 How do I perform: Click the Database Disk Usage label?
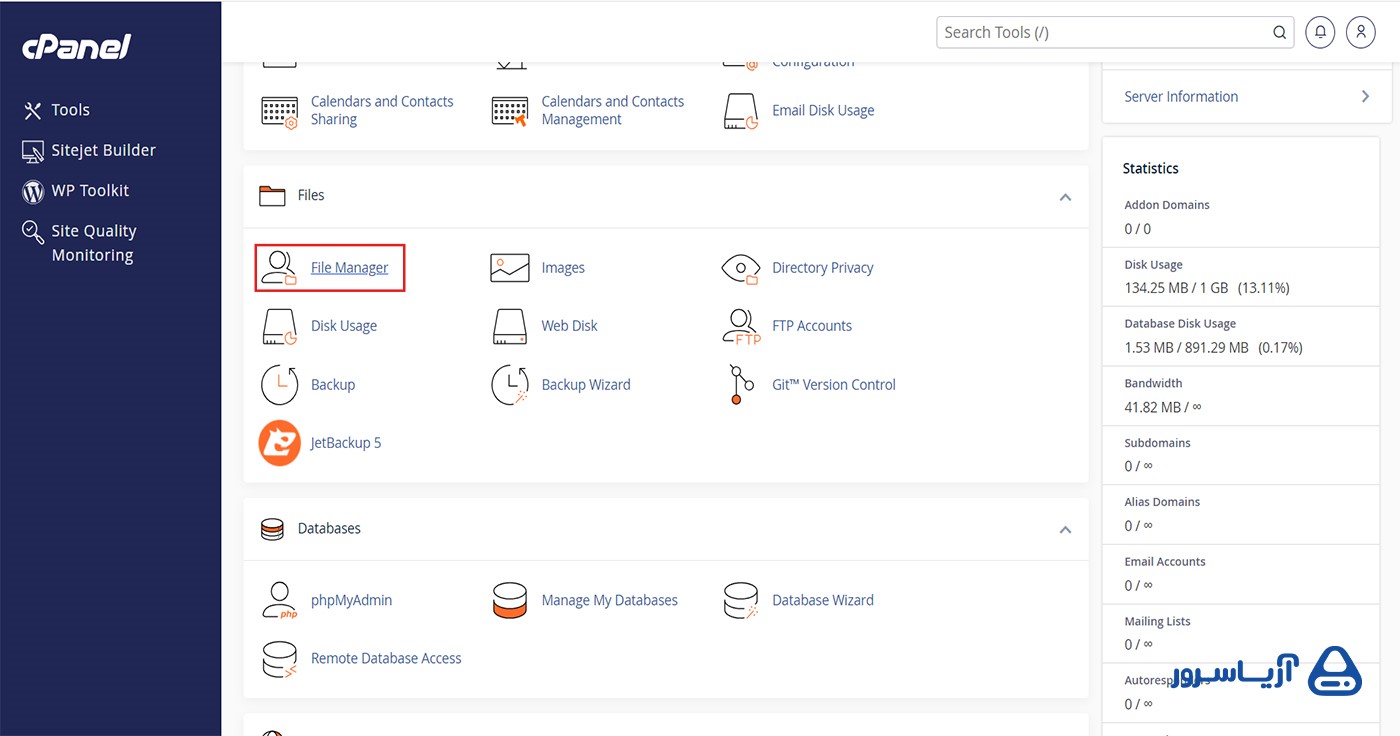(1180, 324)
